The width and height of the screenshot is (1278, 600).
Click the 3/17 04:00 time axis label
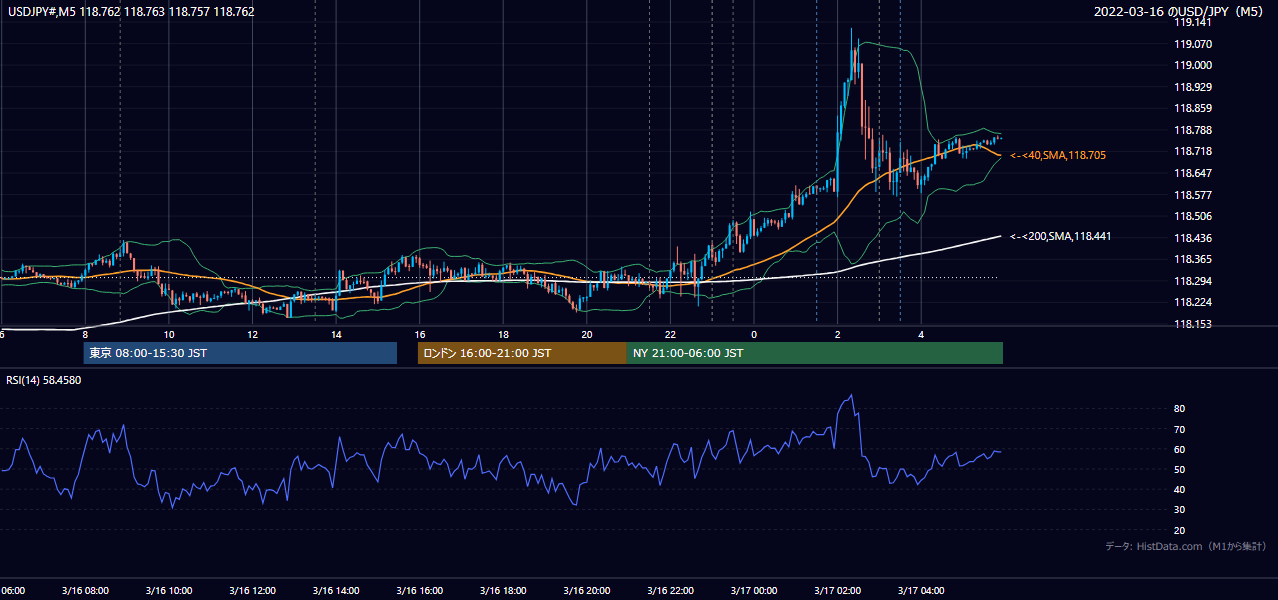click(x=921, y=591)
